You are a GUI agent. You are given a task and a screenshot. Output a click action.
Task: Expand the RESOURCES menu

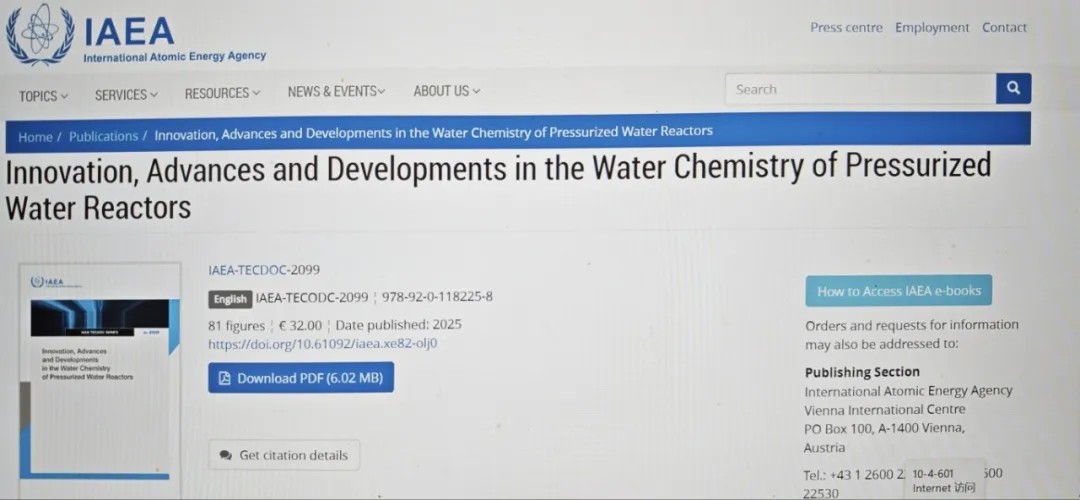[222, 93]
